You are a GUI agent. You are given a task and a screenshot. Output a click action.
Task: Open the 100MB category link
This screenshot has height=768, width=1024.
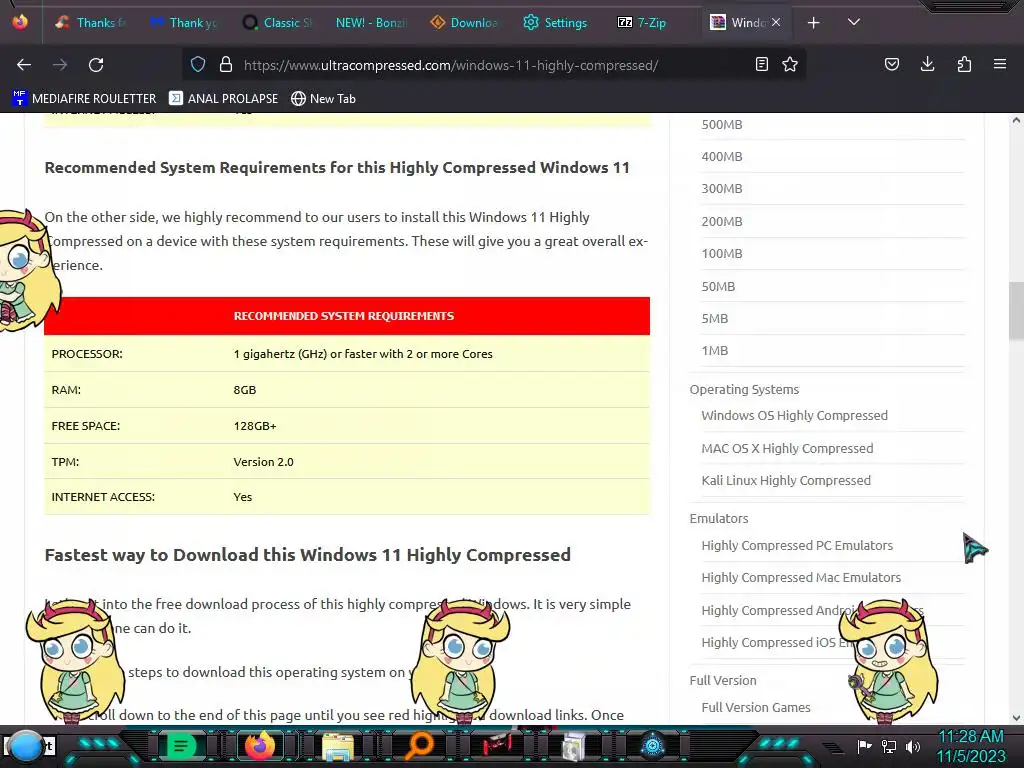pos(722,253)
